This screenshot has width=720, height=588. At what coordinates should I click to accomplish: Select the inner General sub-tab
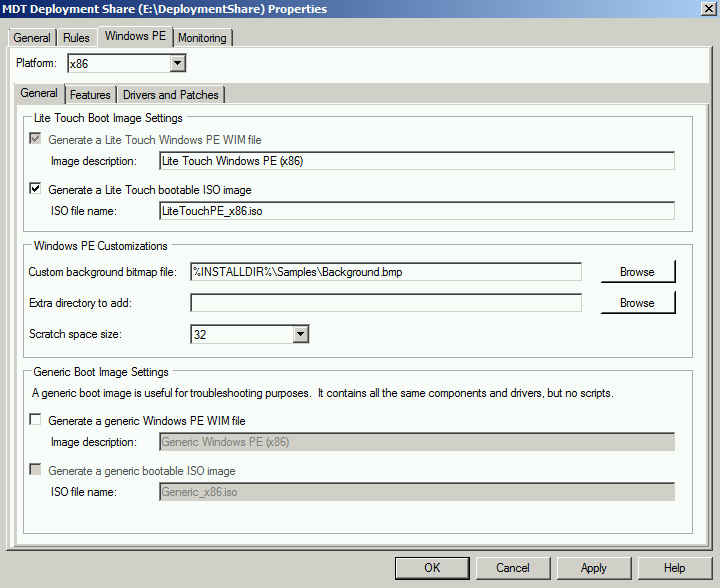(39, 93)
